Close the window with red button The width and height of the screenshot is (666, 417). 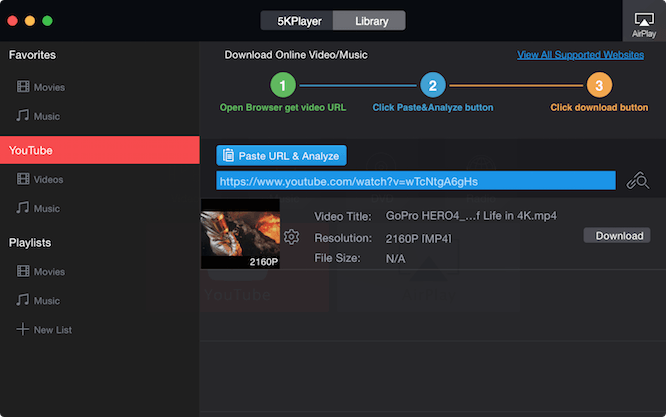pos(12,21)
